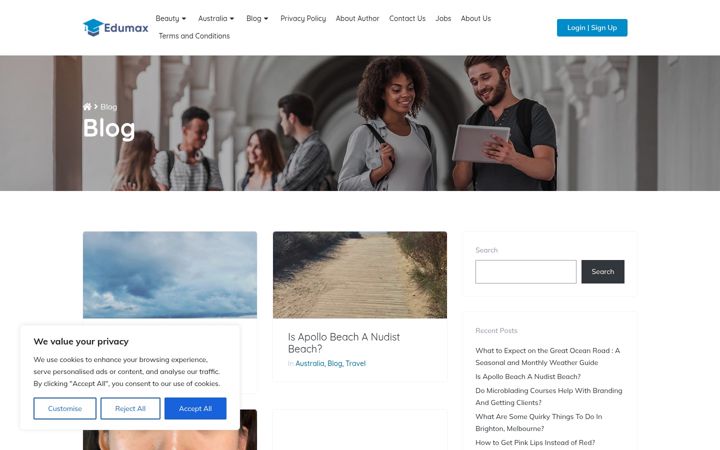Click the Blog breadcrumb link
Image resolution: width=720 pixels, height=450 pixels.
[x=108, y=107]
